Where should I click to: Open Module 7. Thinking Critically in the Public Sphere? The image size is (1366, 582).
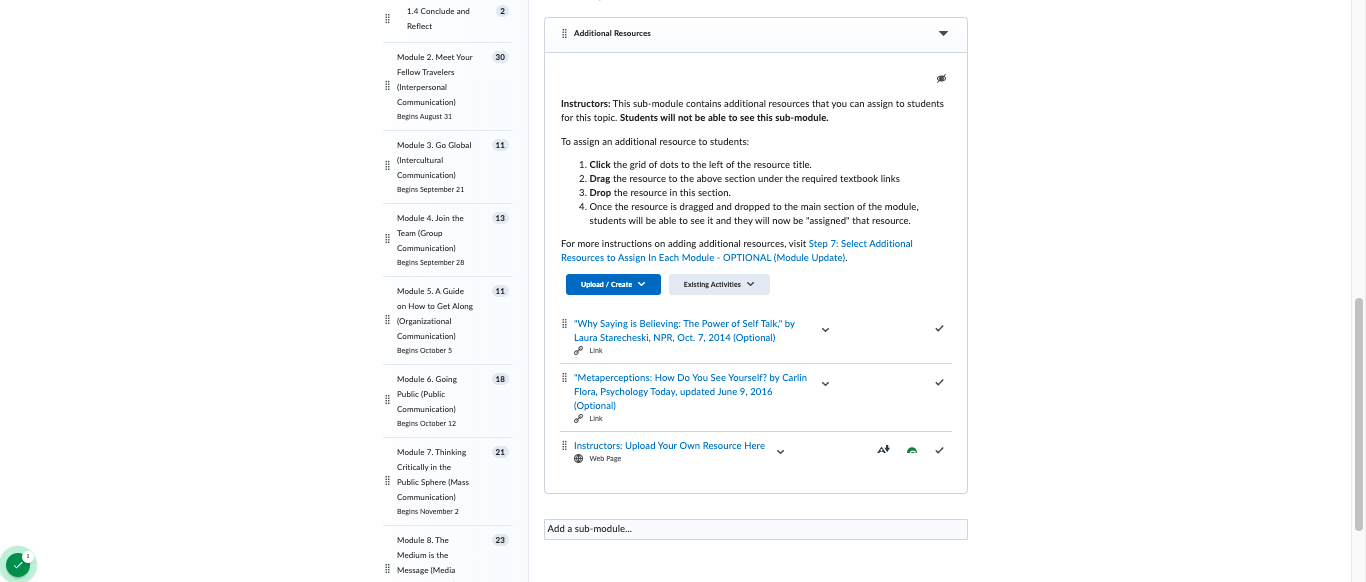433,474
